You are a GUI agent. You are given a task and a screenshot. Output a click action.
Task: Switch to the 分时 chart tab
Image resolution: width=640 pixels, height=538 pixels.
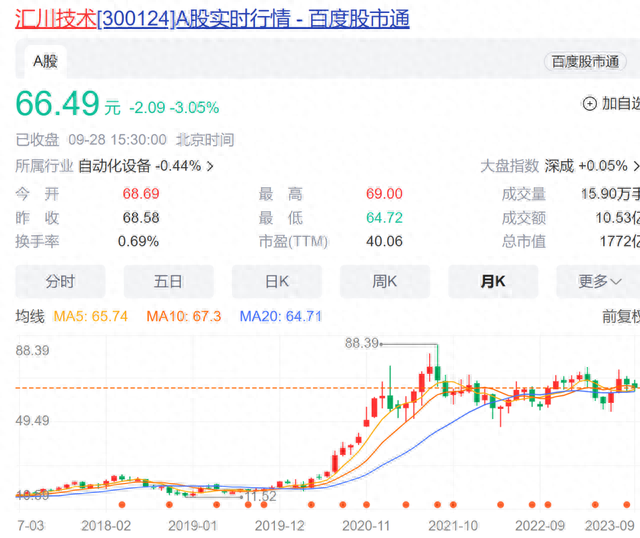60,281
